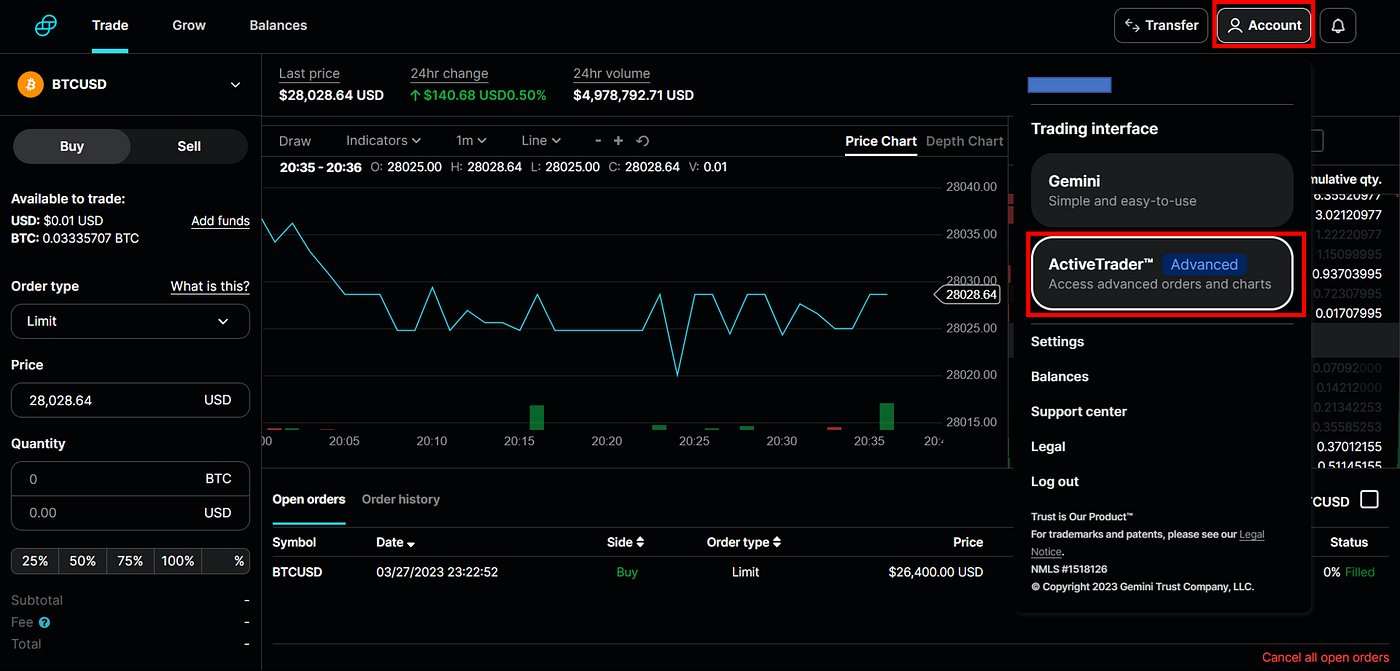Open the Indicators dropdown
The height and width of the screenshot is (671, 1400).
[383, 141]
